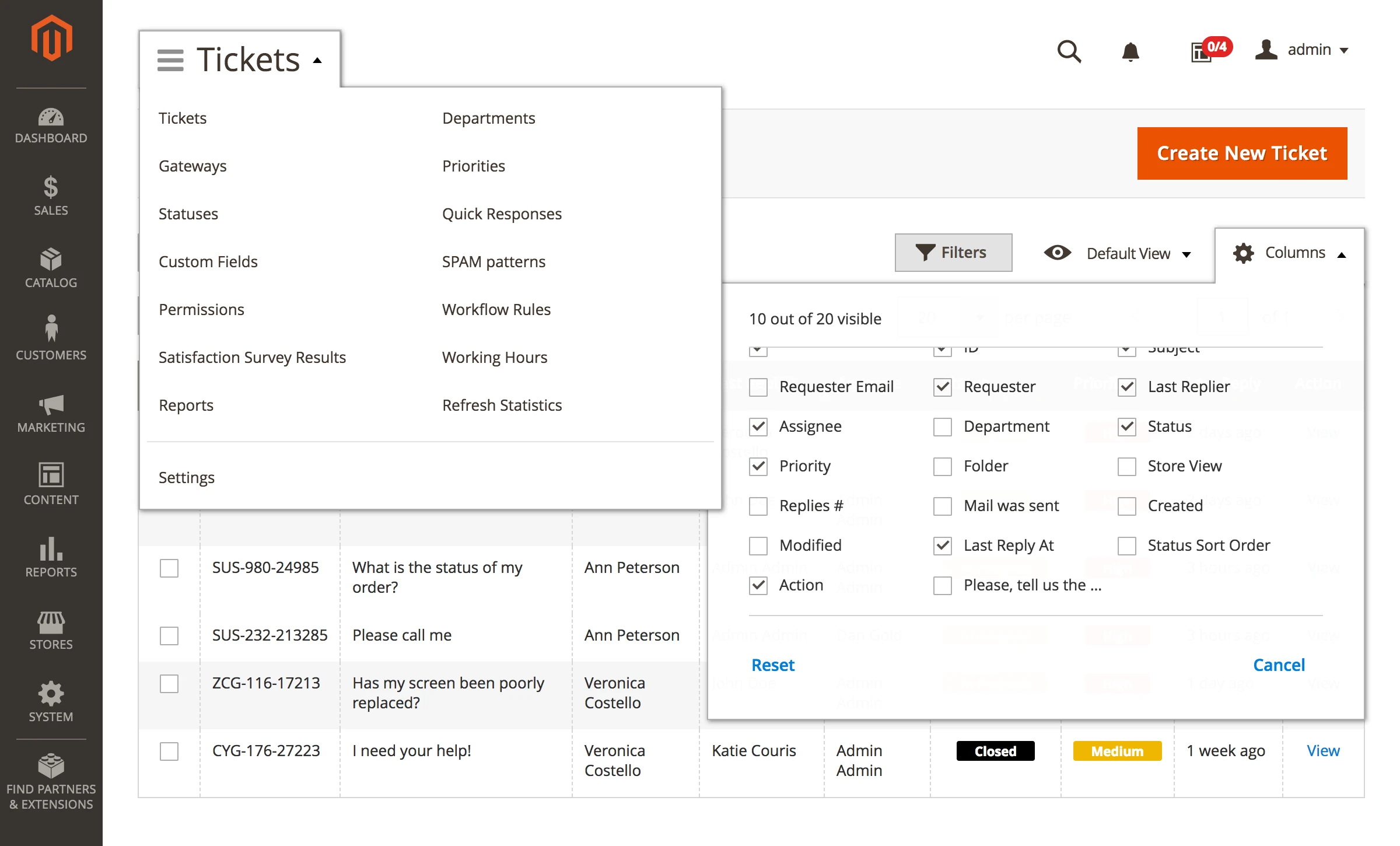This screenshot has height=846, width=1400.
Task: Choose Quick Responses menu entry
Action: pos(502,214)
